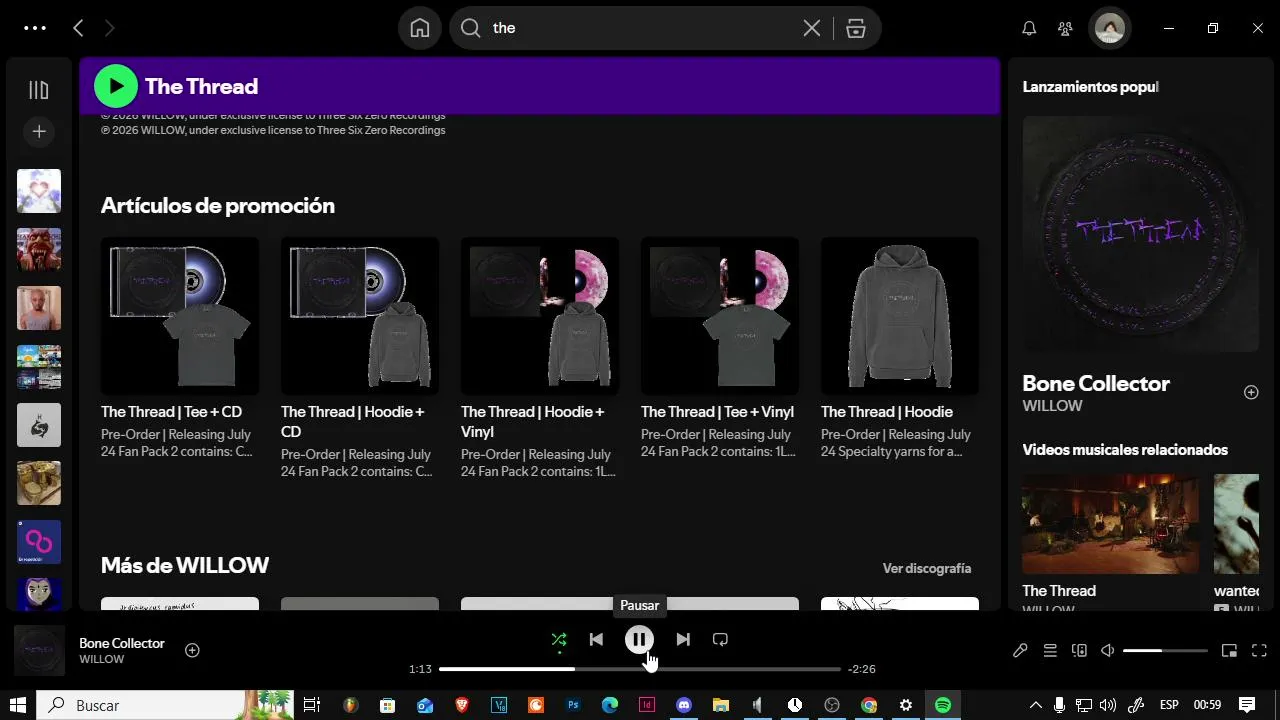Open Task View in taskbar
This screenshot has width=1280, height=720.
(312, 705)
